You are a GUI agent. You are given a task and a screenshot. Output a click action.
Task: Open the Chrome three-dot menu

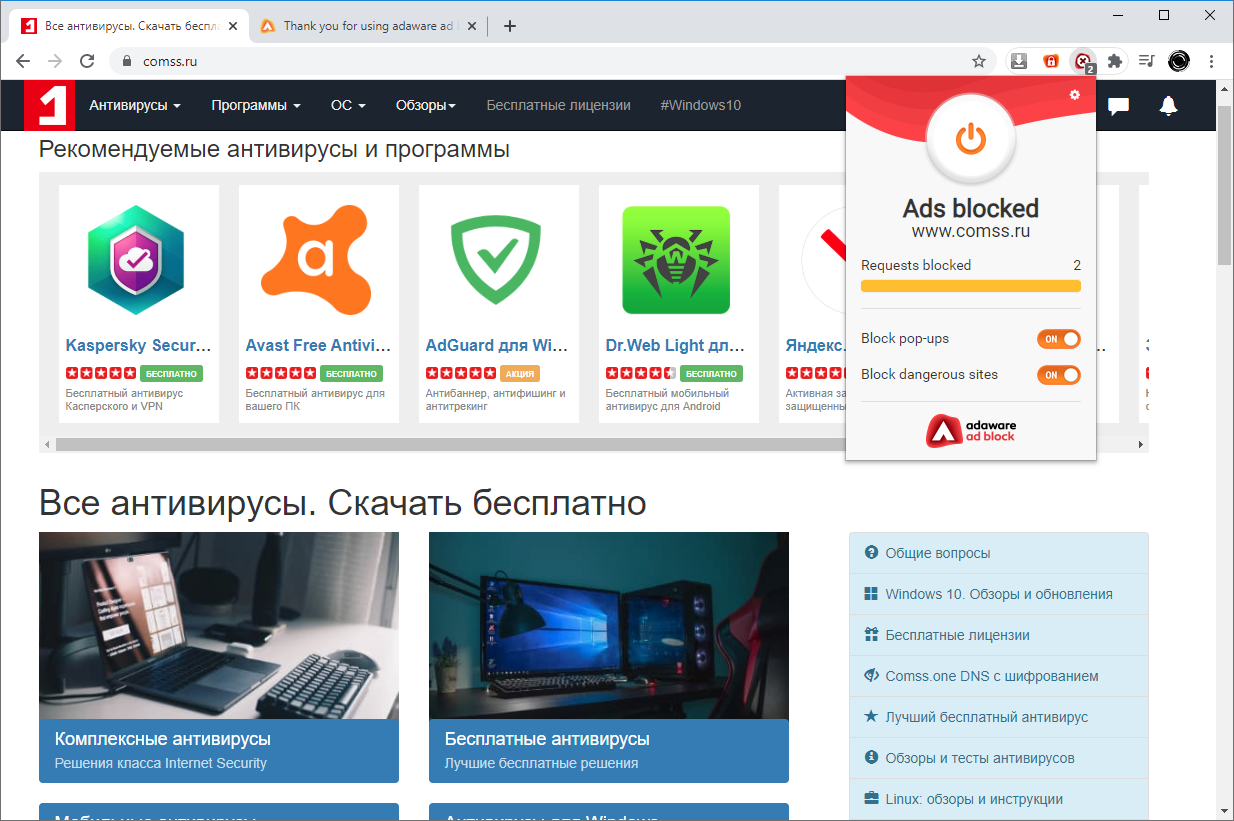1212,61
